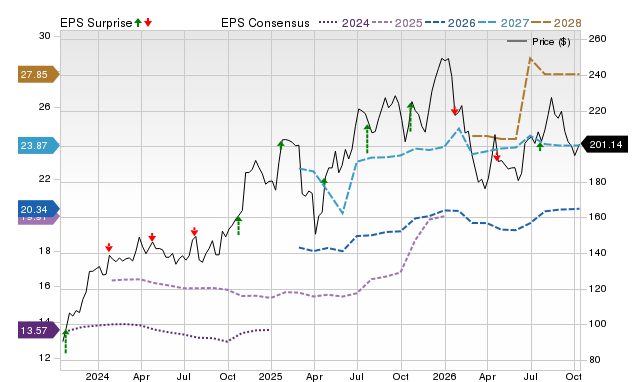Screen dimensions: 640x382
Task: Click the Jul label following 2025
Action: (x=357, y=376)
